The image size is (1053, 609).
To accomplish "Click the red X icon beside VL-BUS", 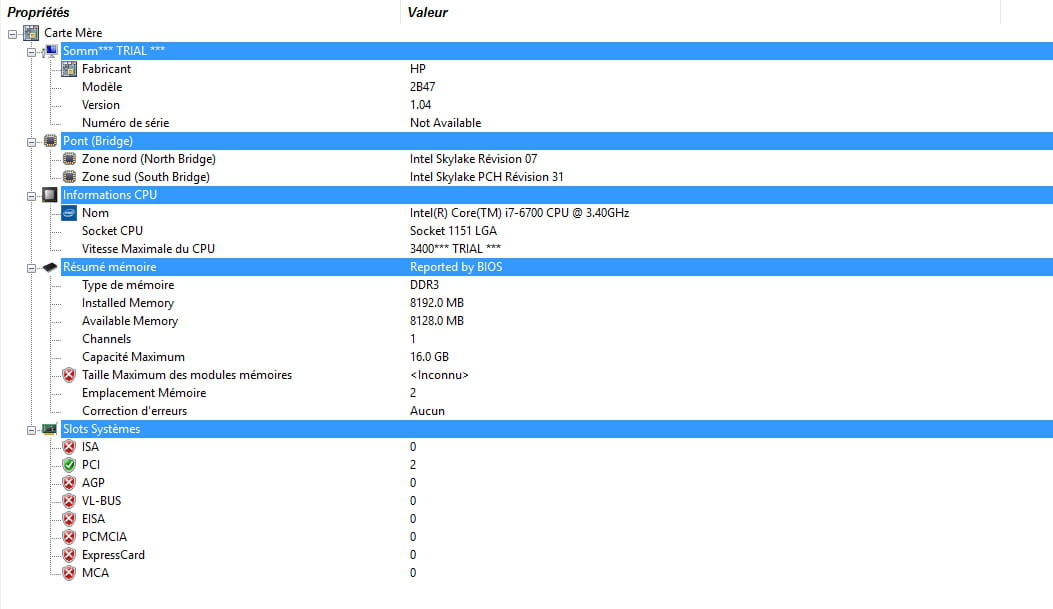I will 68,501.
